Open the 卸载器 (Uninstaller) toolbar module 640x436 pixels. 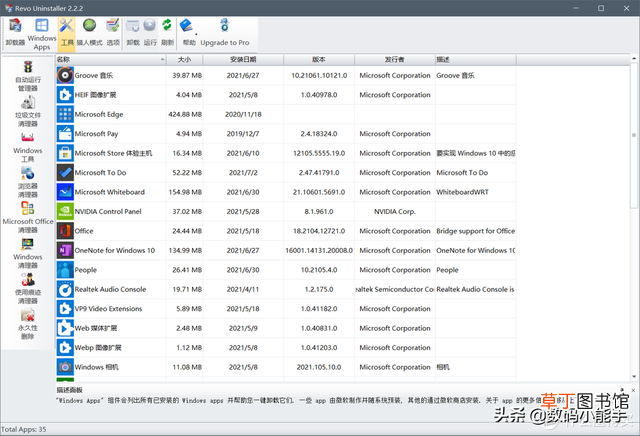[x=15, y=33]
